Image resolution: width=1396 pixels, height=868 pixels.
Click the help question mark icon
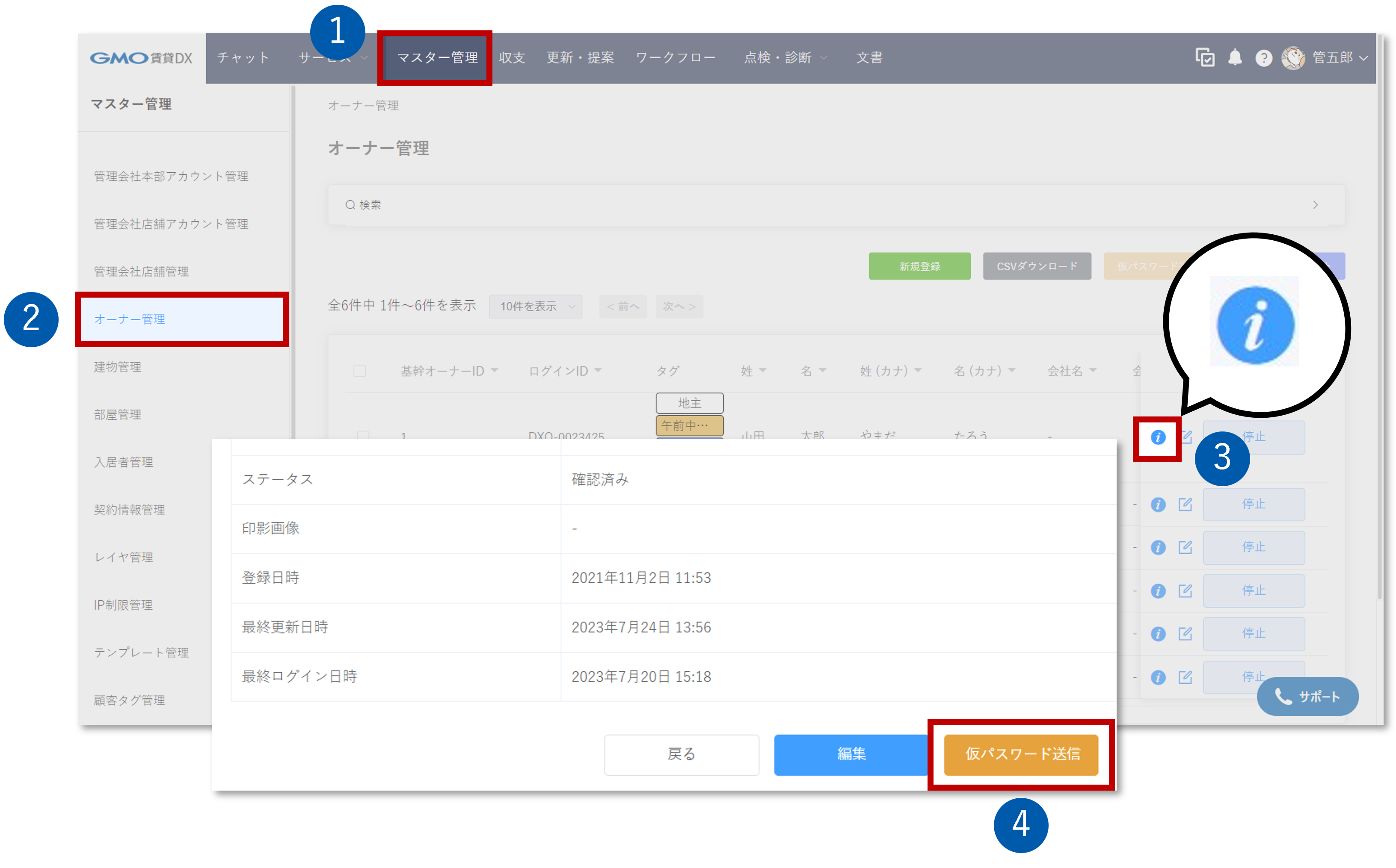pos(1263,58)
